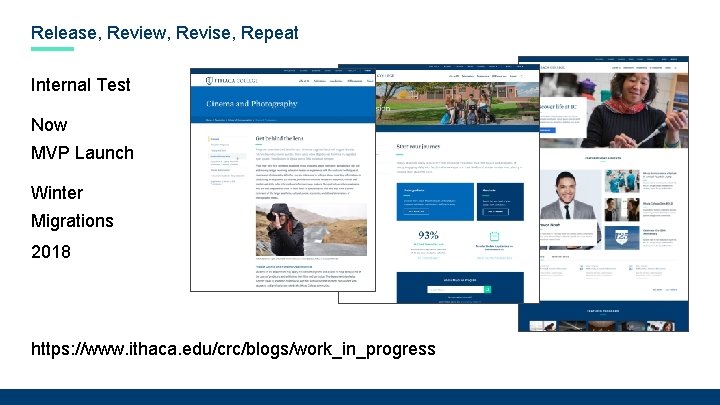Click the woman with pipette hero photo

point(614,110)
